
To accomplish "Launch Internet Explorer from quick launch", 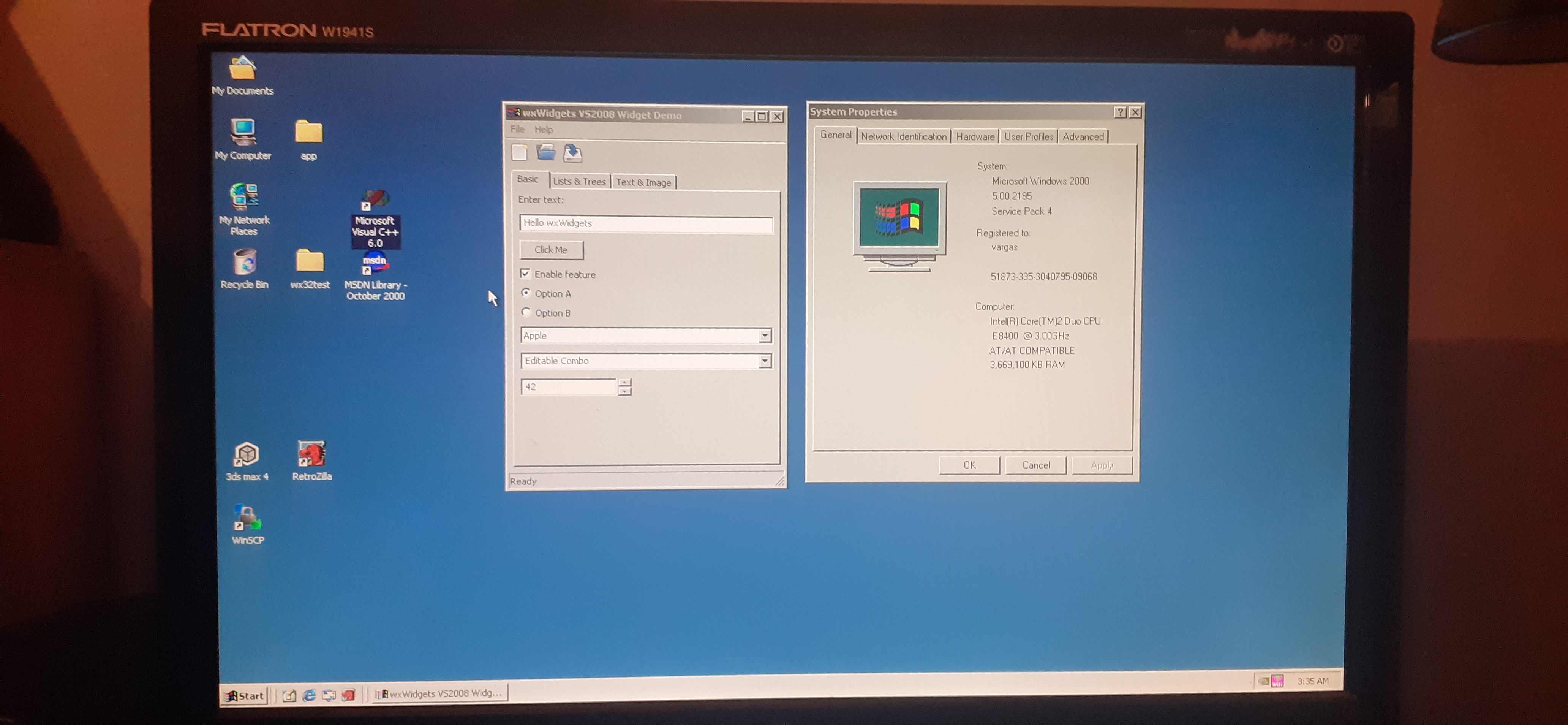I will (309, 695).
